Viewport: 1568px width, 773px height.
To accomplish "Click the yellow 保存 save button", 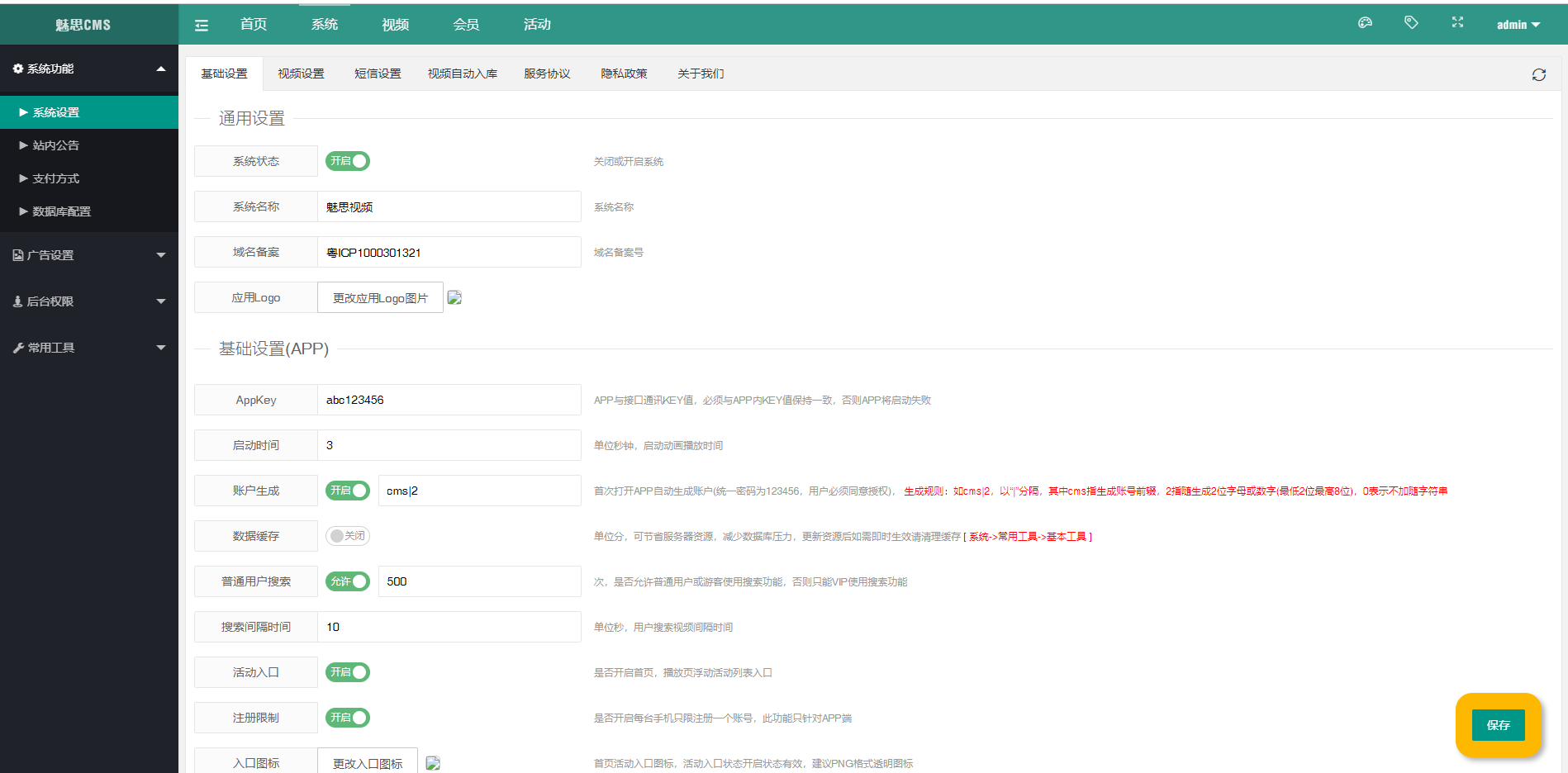I will pyautogui.click(x=1499, y=725).
